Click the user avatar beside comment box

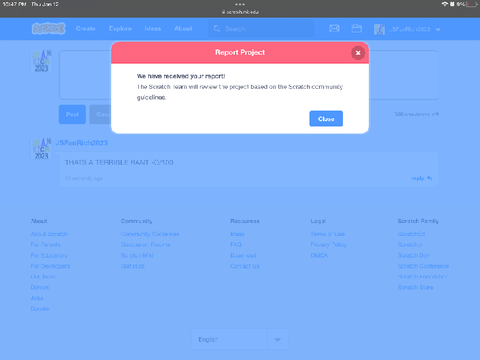coord(41,61)
